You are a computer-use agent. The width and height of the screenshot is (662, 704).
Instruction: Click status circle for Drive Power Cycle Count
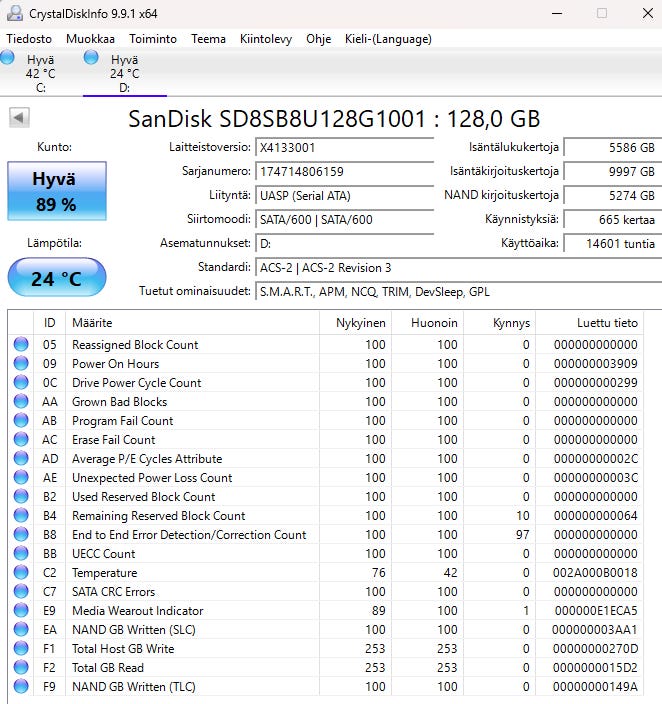coord(21,383)
